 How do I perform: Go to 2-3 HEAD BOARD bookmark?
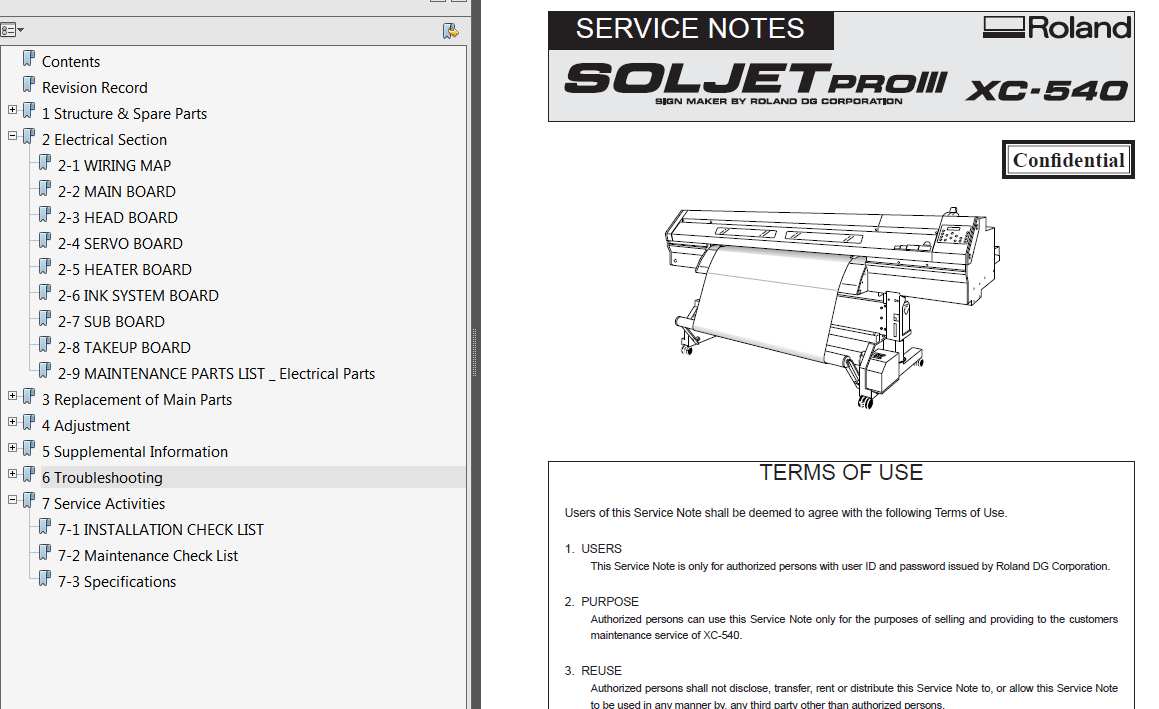(x=118, y=218)
